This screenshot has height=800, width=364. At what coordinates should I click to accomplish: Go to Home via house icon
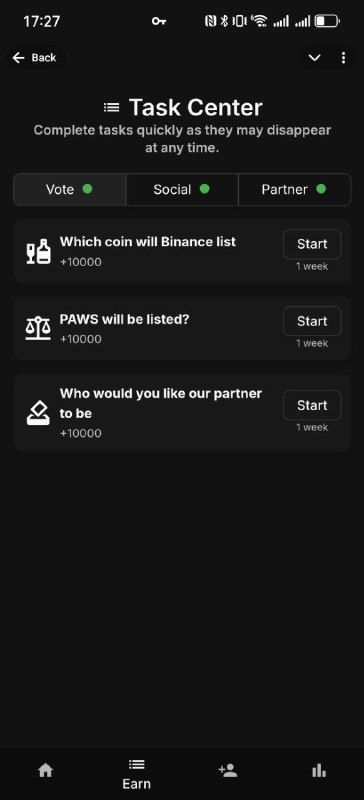[45, 770]
